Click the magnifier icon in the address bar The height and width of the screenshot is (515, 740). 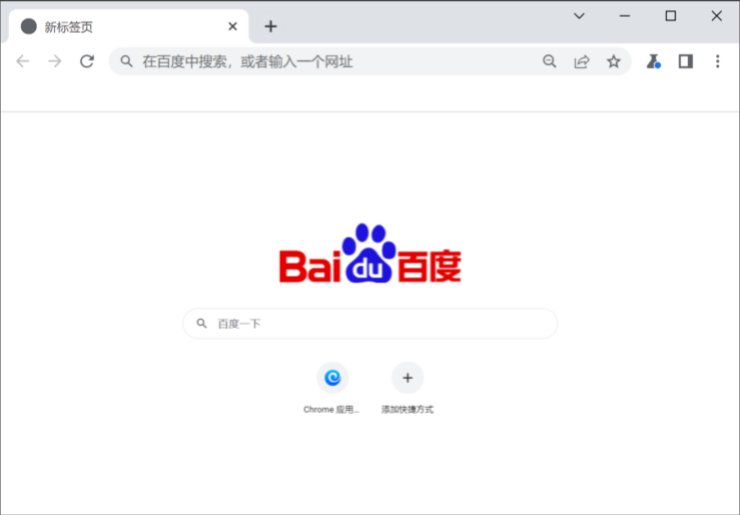point(126,61)
